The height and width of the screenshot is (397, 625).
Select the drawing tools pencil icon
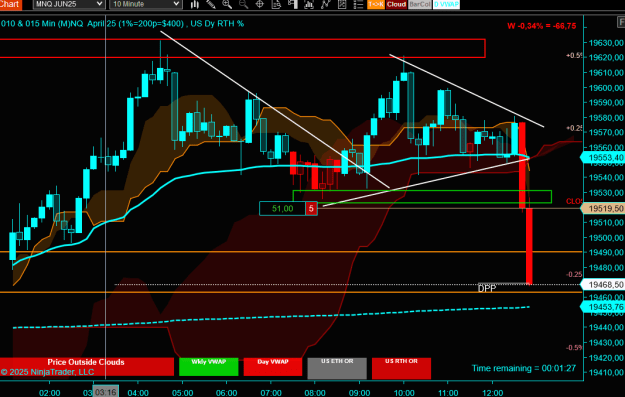click(x=210, y=4)
